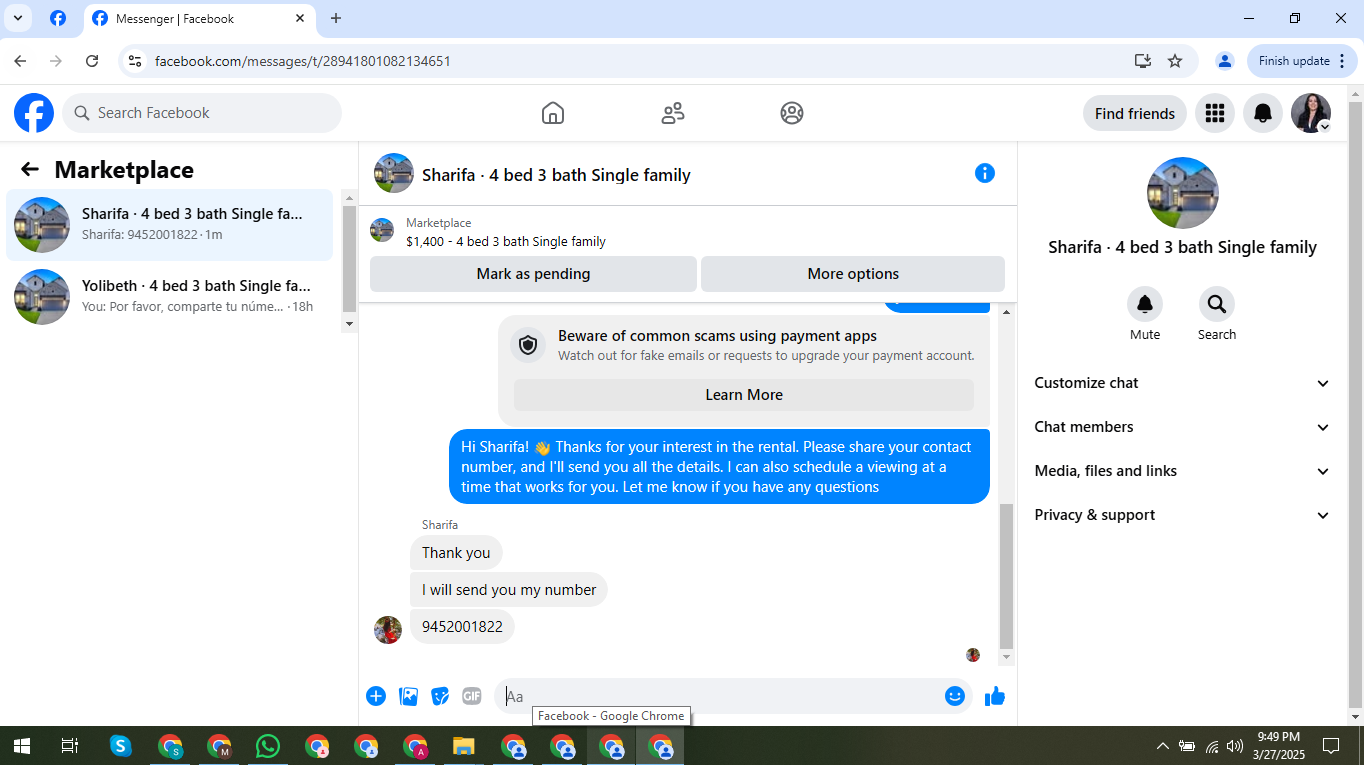Focus the Search Facebook field
The image size is (1364, 765).
point(202,113)
